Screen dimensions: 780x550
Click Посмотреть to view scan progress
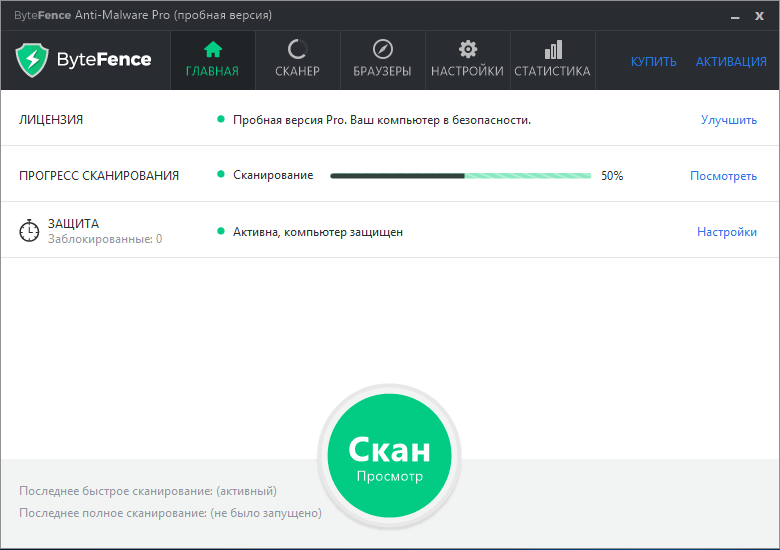723,176
